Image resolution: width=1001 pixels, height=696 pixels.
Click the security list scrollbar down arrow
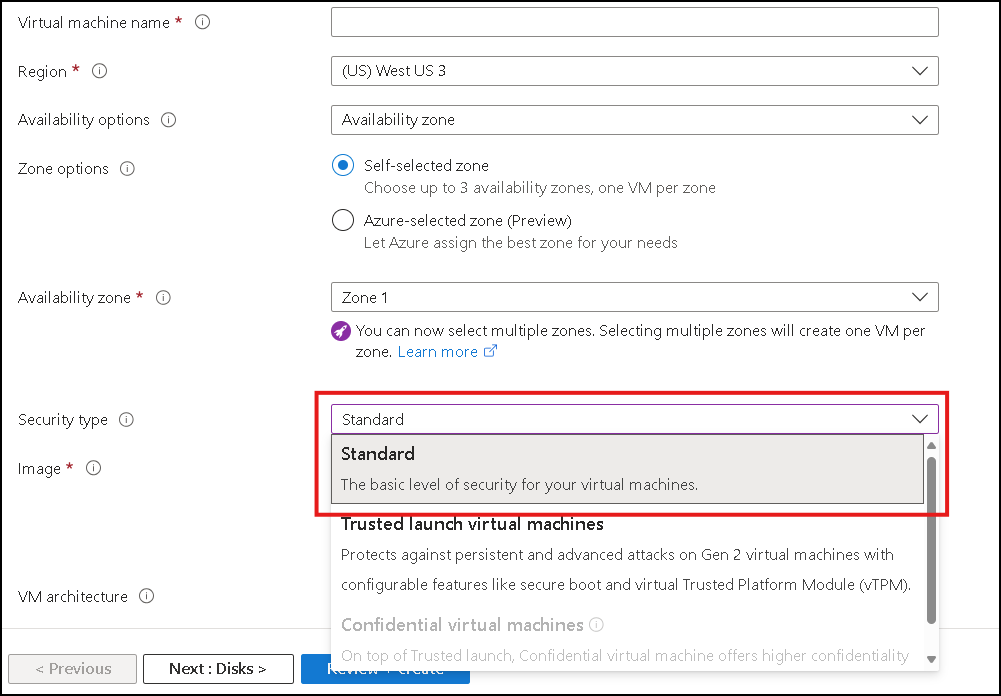click(931, 659)
